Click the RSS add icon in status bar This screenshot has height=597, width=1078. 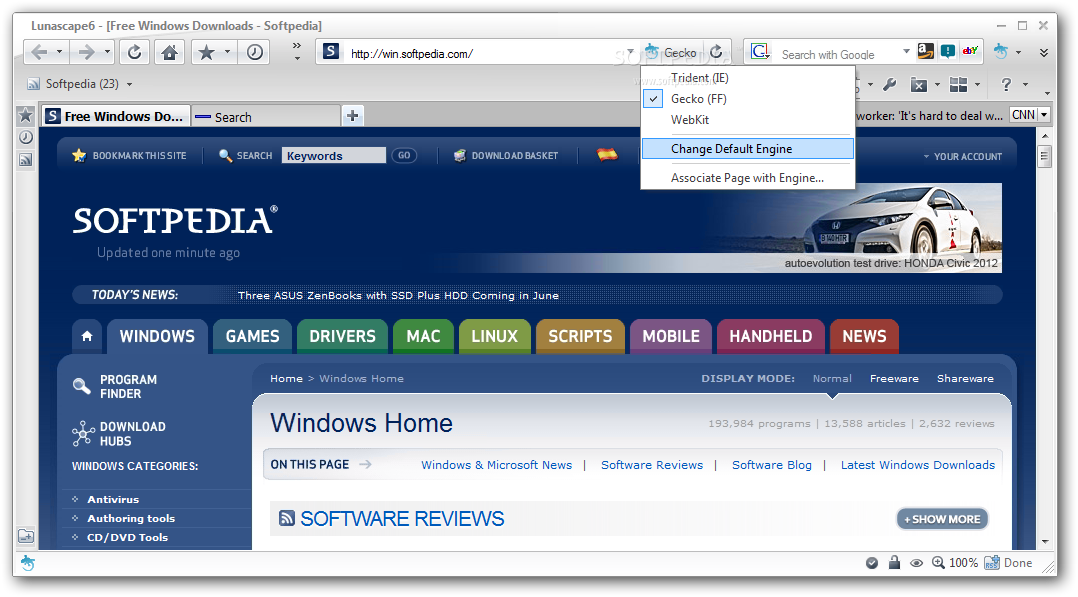point(991,563)
